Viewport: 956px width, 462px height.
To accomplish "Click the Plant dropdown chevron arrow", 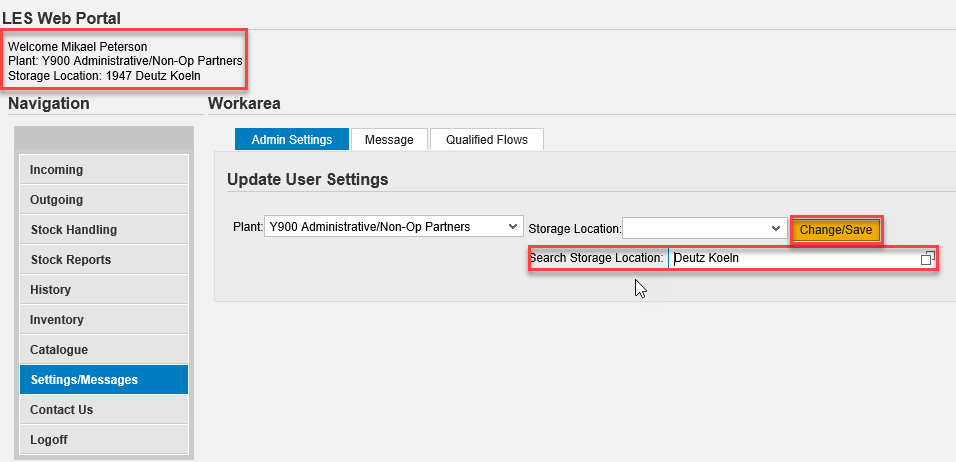I will click(512, 227).
